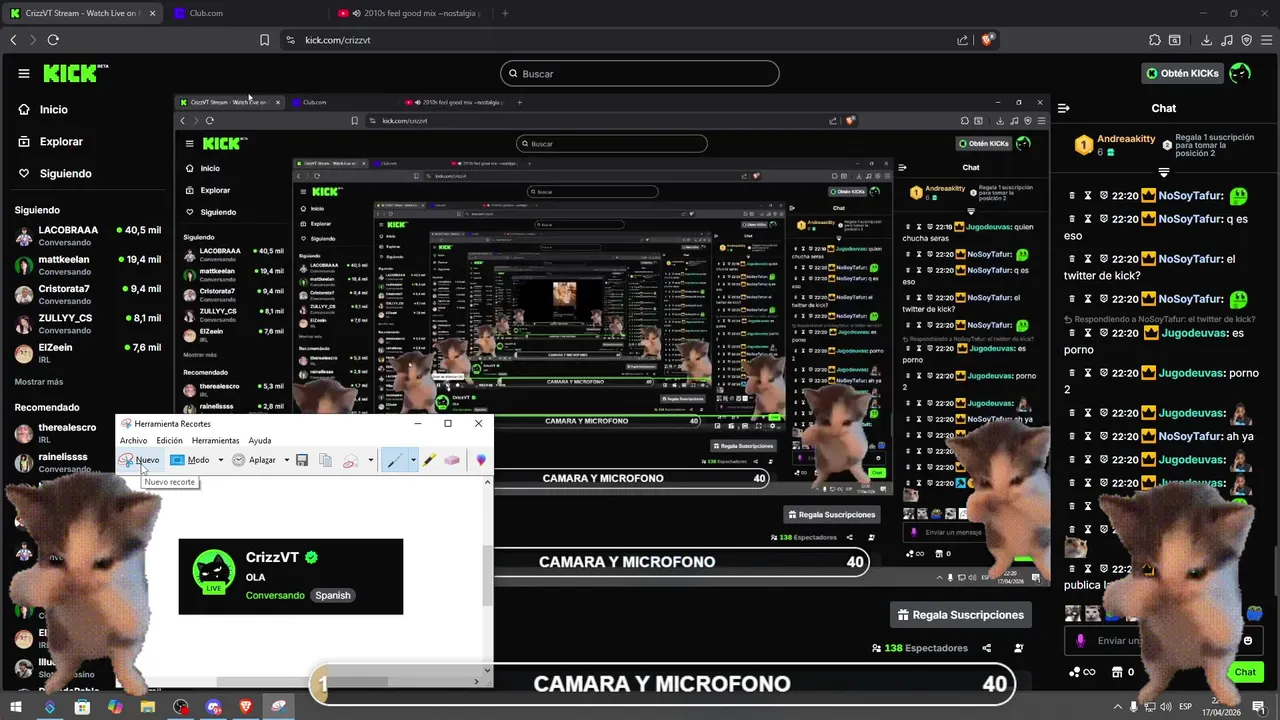
Task: Click the Modo rectangle icon in Snipping Tool
Action: point(177,460)
